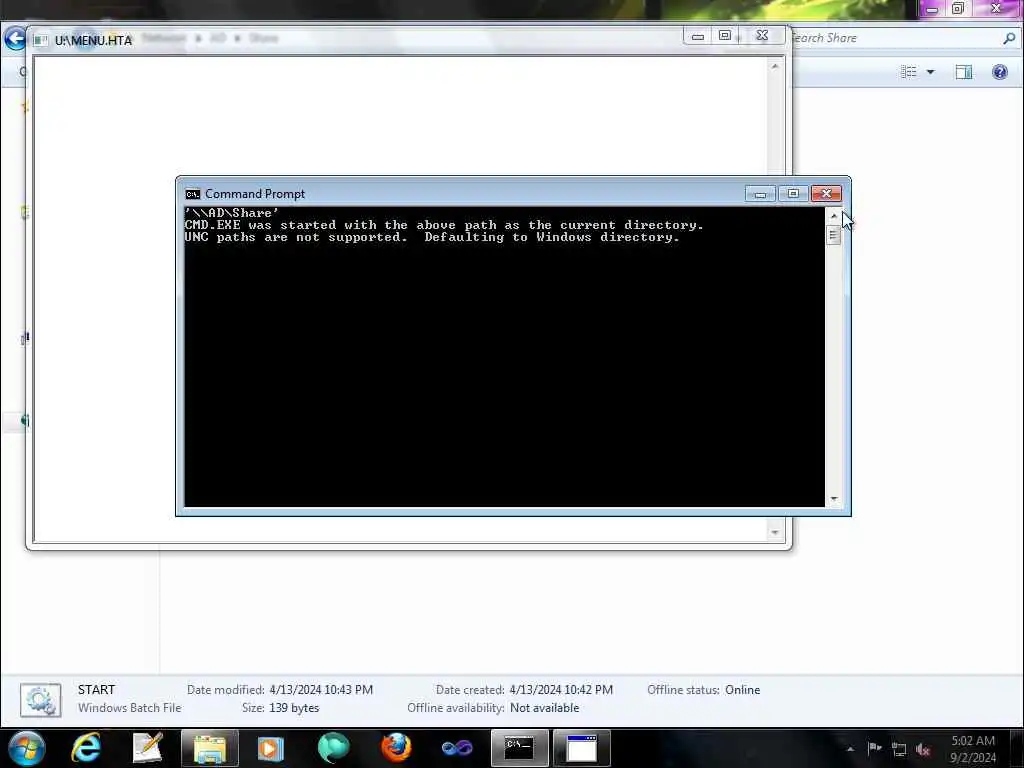Screen dimensions: 1024x768
Task: Restore the purple top-right window
Action: click(957, 9)
